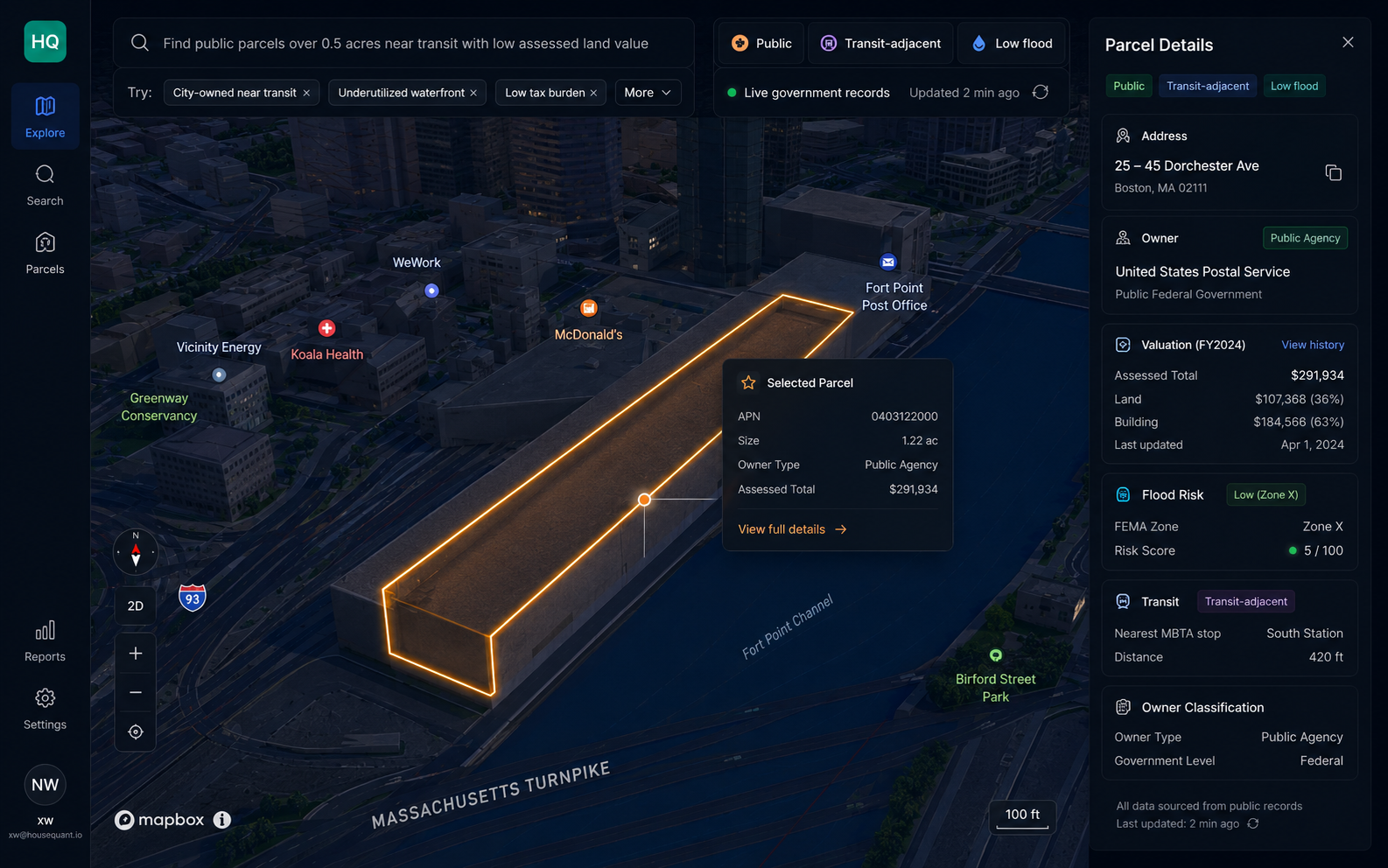Expand the More suggestions dropdown
The image size is (1388, 868).
[648, 93]
